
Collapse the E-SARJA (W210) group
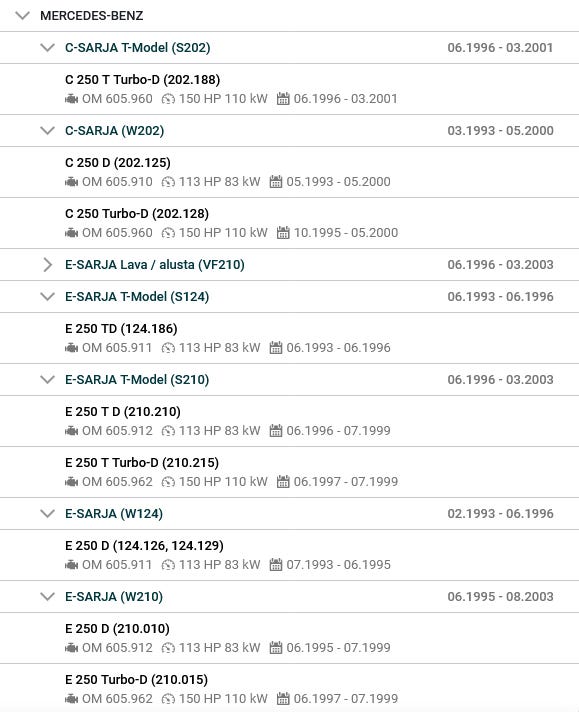coord(47,597)
